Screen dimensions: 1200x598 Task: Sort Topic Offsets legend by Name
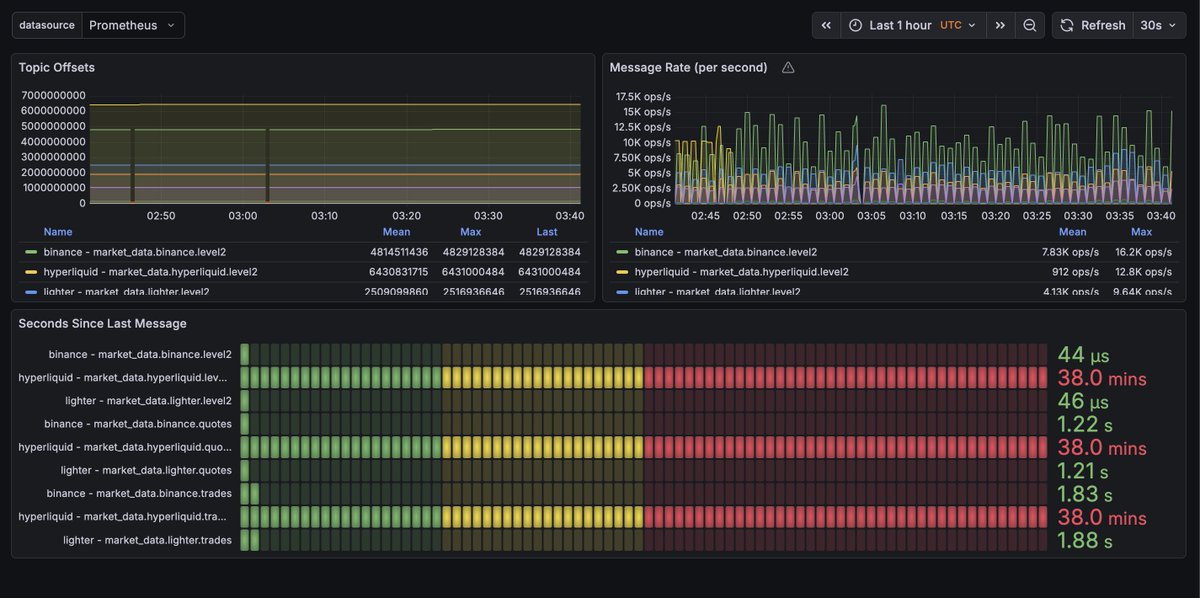[x=58, y=232]
